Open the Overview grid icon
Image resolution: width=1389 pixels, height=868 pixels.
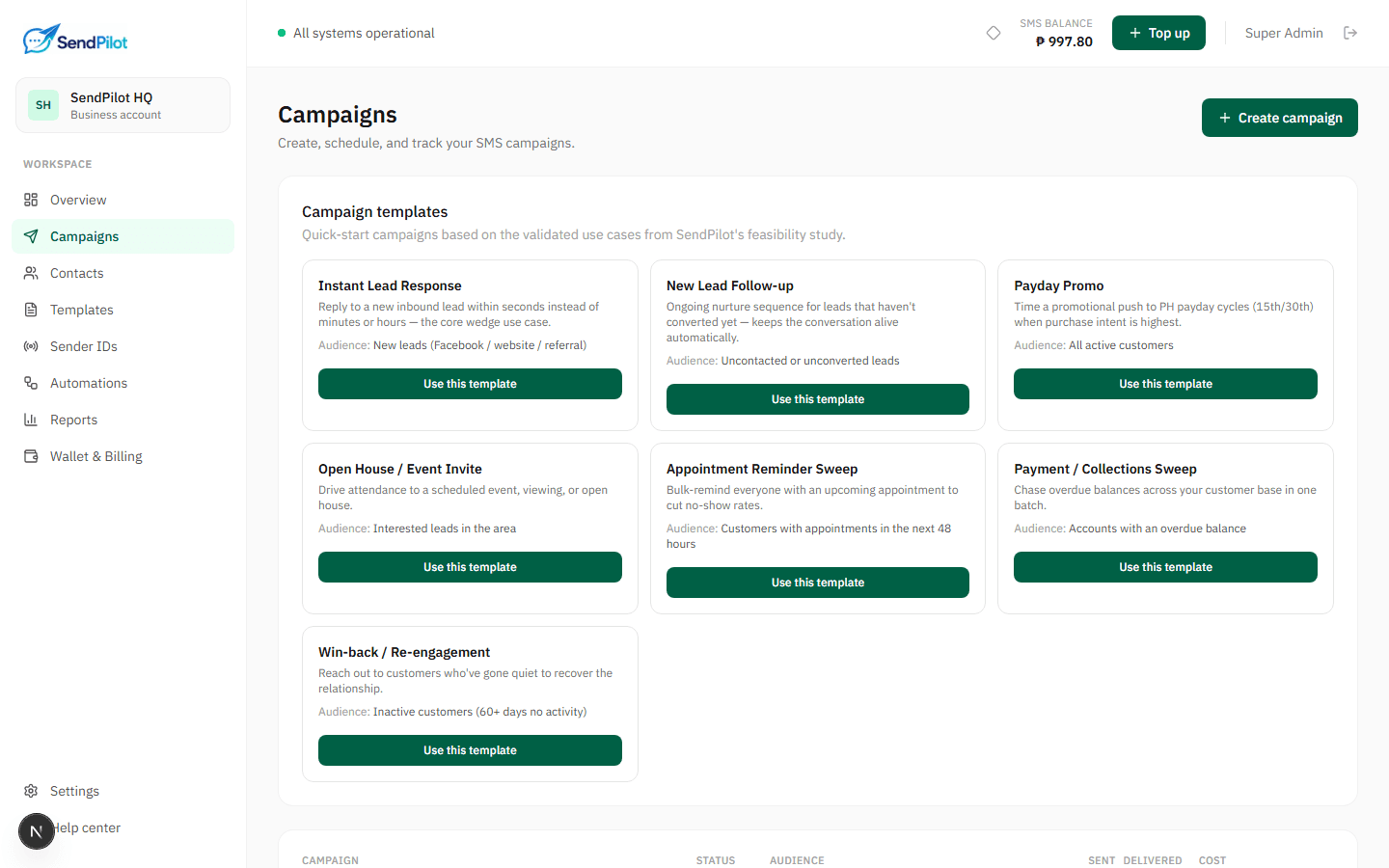pos(31,200)
